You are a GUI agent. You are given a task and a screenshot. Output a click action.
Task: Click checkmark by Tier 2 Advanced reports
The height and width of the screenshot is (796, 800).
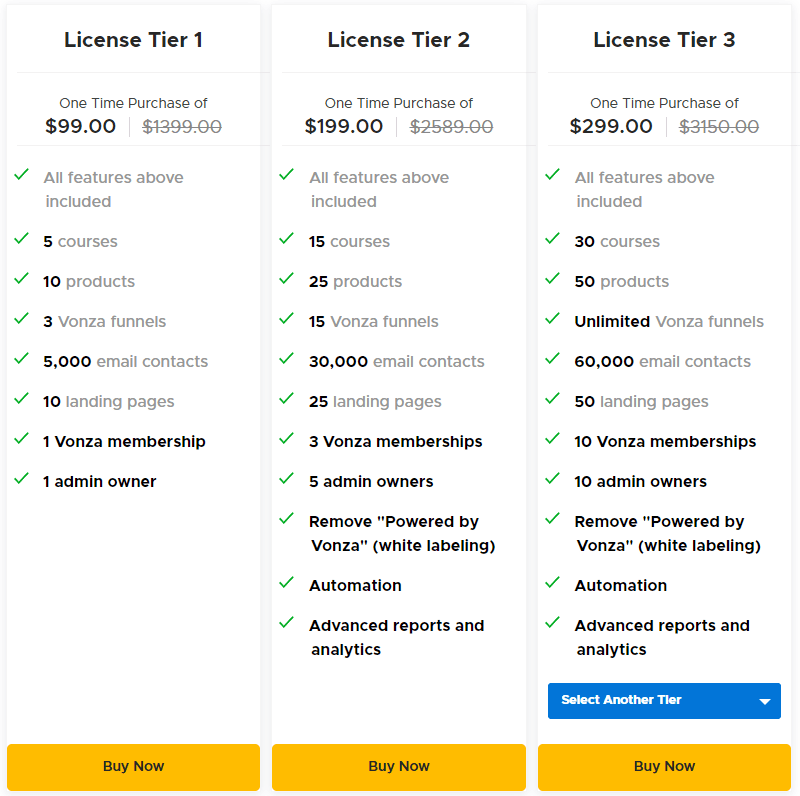[287, 623]
